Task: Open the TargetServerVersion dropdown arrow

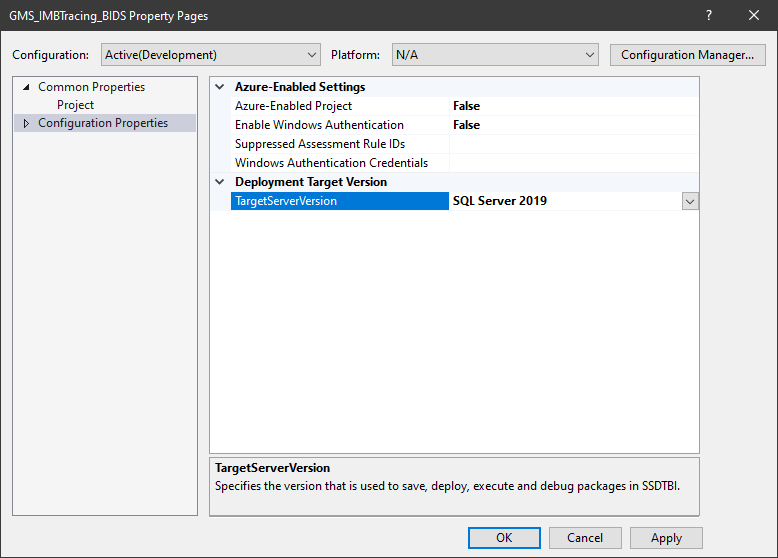Action: point(689,201)
